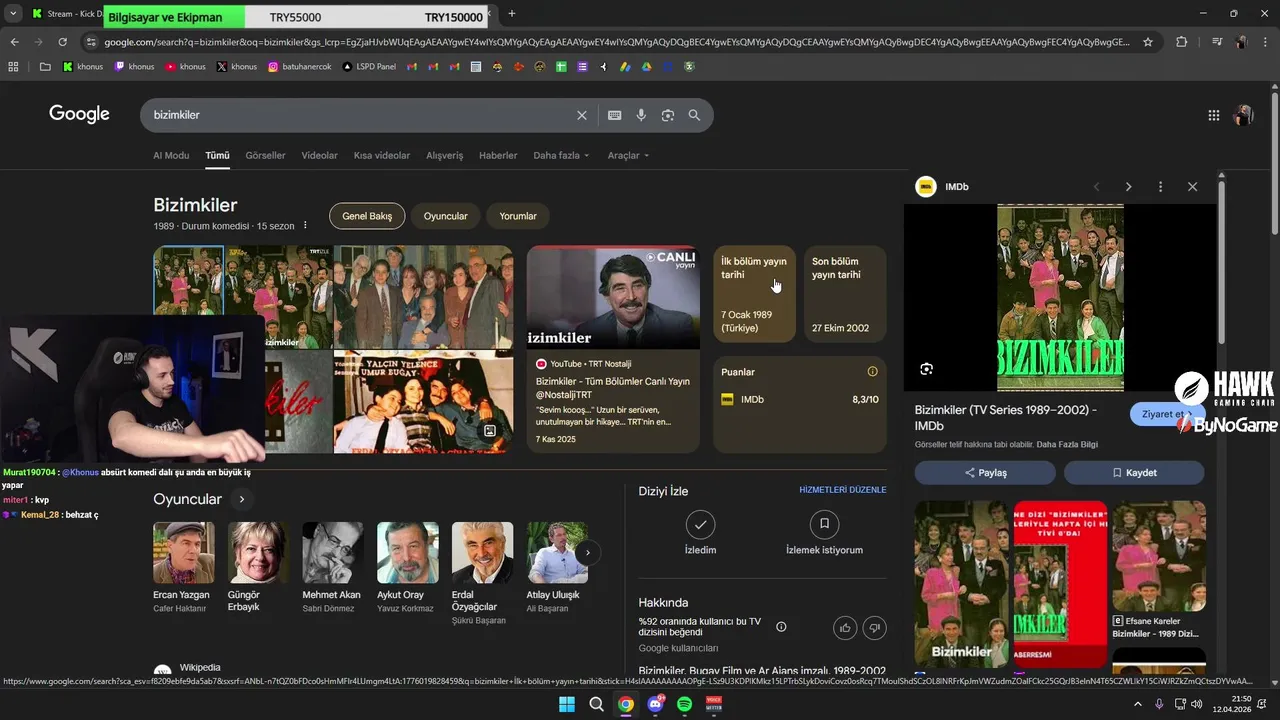Click the Paylaş share button

985,473
